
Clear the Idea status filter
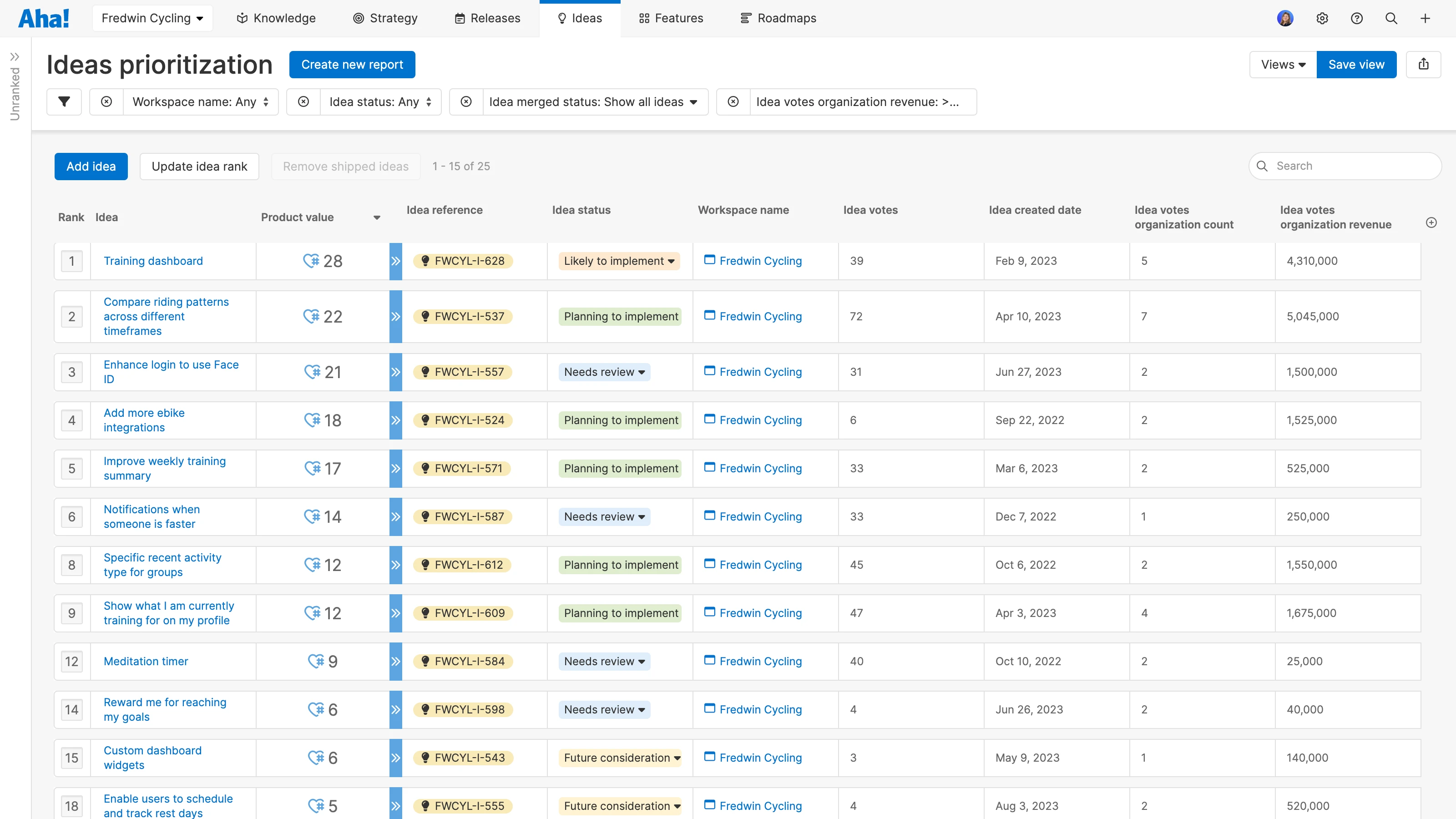[303, 102]
